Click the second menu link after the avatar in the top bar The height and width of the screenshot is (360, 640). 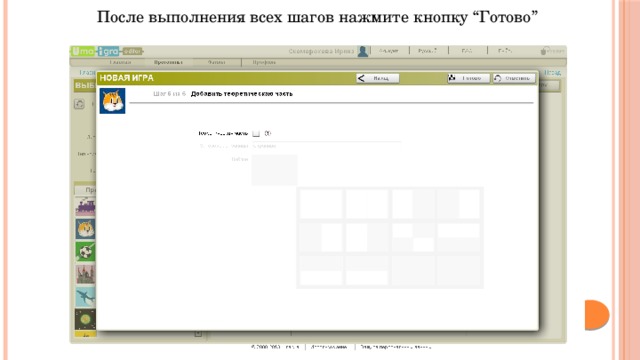click(427, 51)
